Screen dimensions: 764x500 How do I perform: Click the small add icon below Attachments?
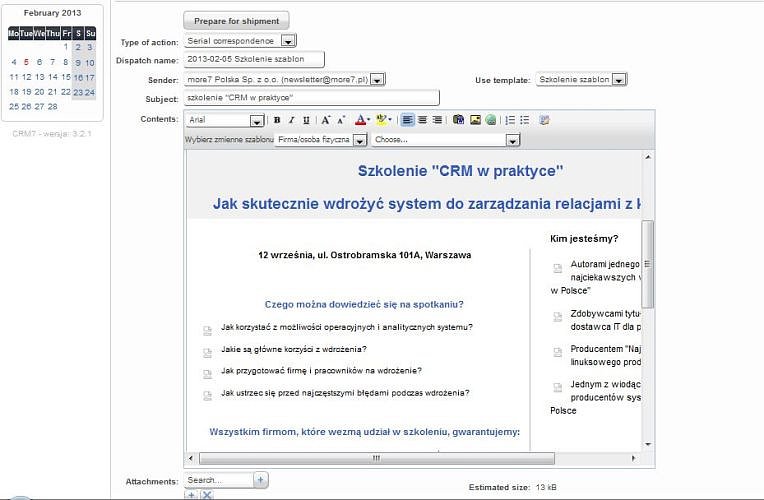point(191,495)
